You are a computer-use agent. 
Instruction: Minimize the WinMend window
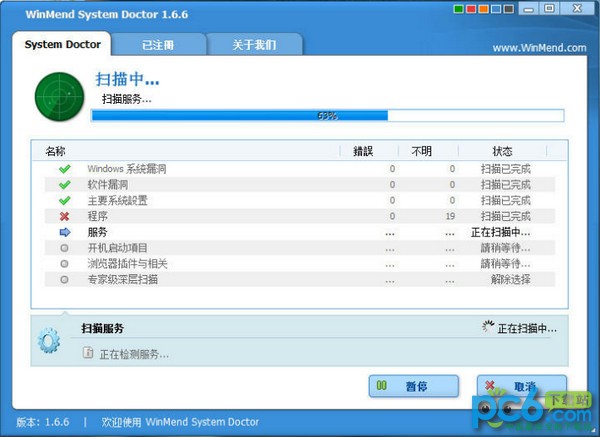coord(529,9)
